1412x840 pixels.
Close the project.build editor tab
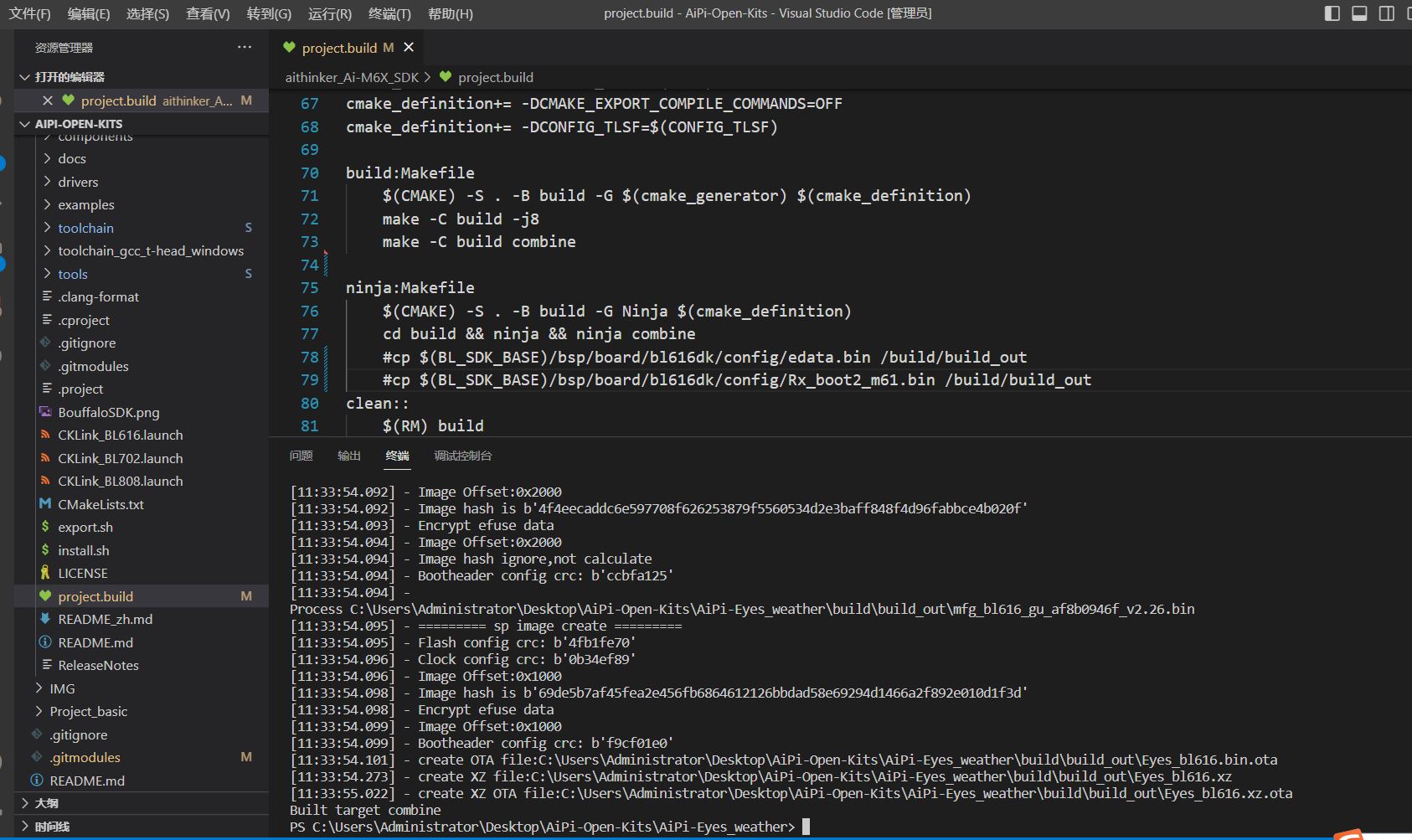pyautogui.click(x=409, y=48)
